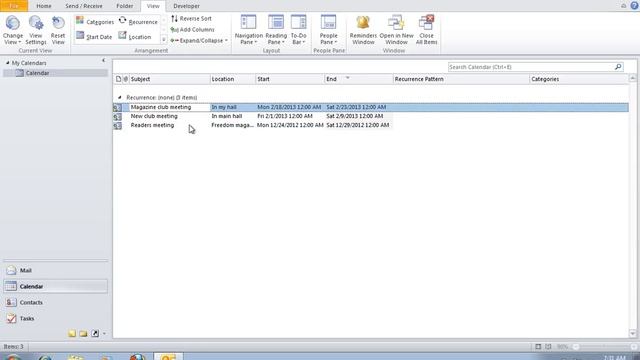Open the Expand/Collapse dropdown

click(x=199, y=40)
